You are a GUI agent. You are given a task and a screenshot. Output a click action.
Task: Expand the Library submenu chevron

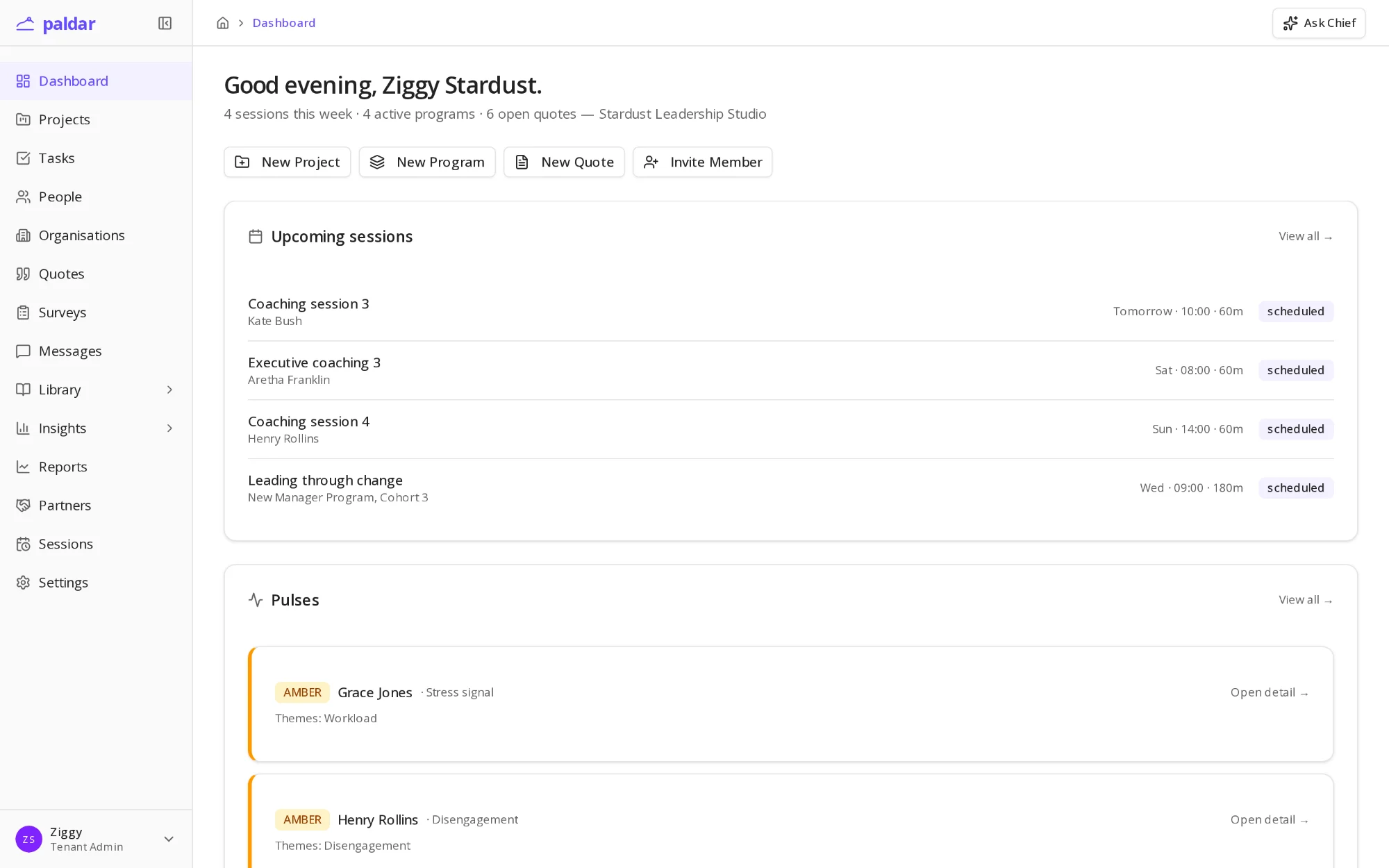169,390
